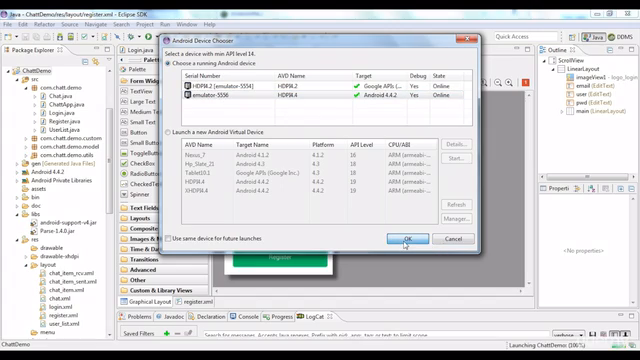Click the green Run toolbar button

(x=148, y=37)
